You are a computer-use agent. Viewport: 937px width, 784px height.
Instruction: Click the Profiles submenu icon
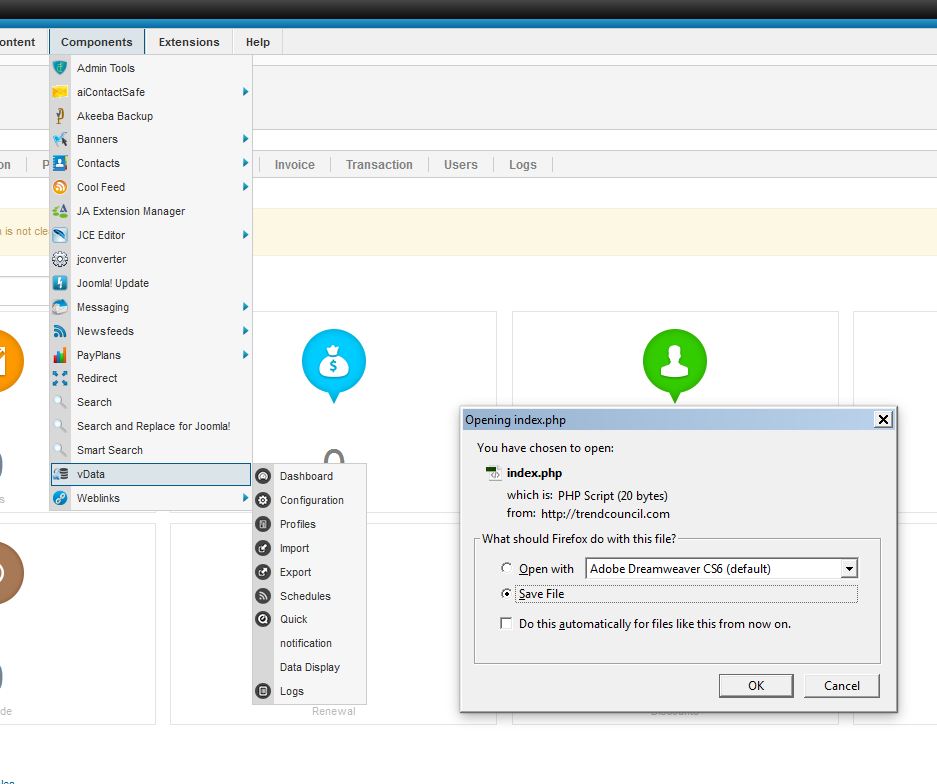tap(263, 523)
